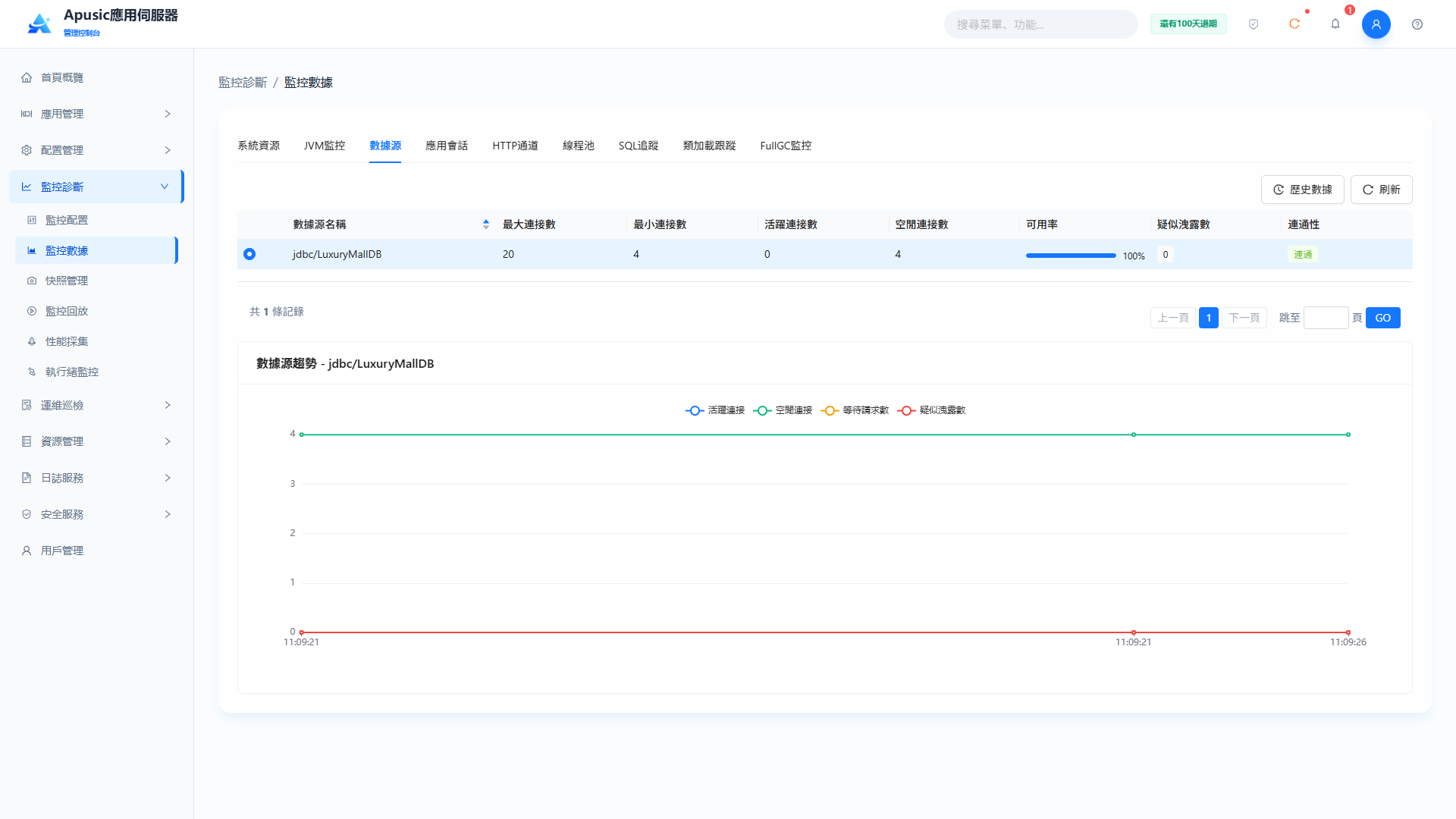Toggle 等待請求數 legend series

coord(855,410)
